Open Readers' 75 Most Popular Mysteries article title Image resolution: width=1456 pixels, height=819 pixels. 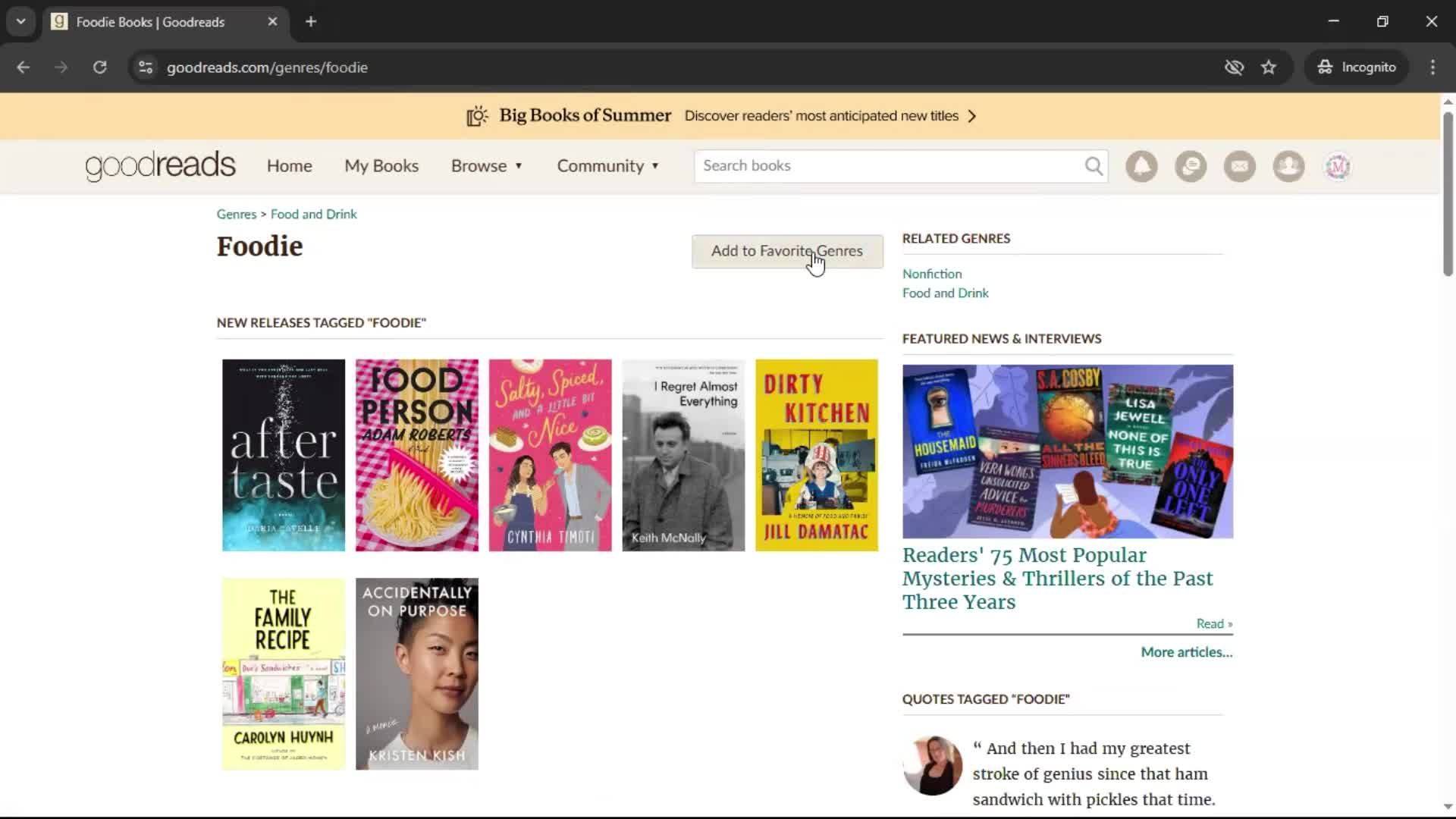1058,578
